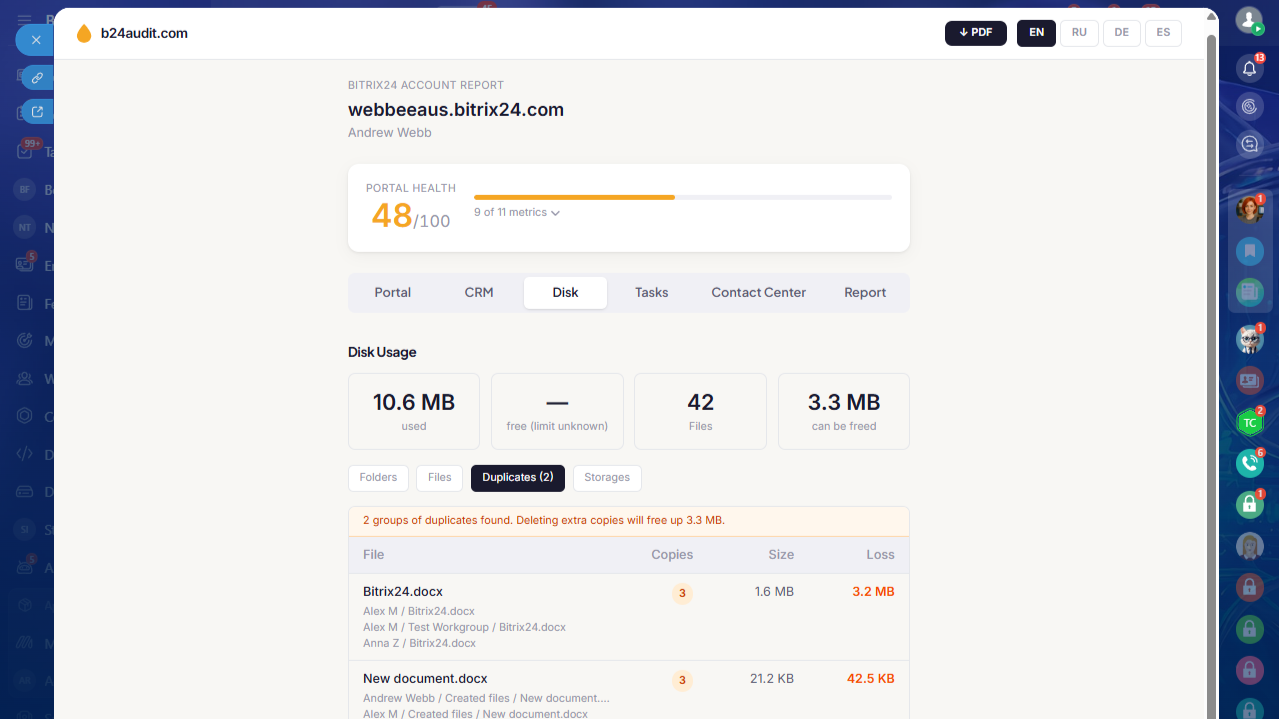Click the 21.2 KB size value
Screen dimensions: 1279x719
[772, 679]
